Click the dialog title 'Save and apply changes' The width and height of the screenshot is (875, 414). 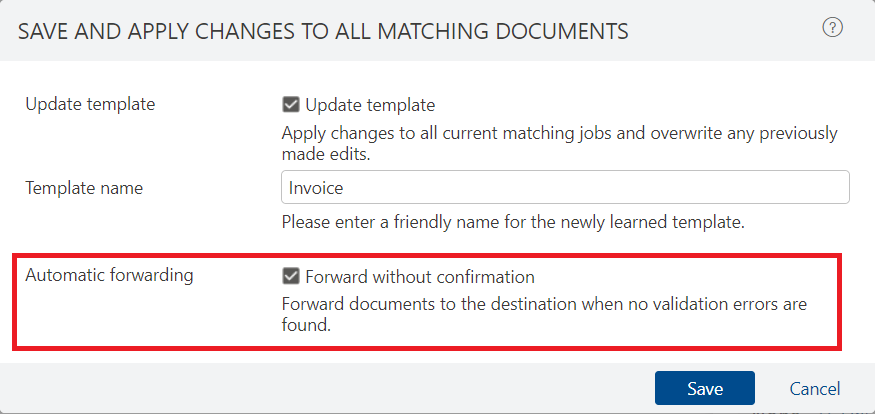point(323,31)
